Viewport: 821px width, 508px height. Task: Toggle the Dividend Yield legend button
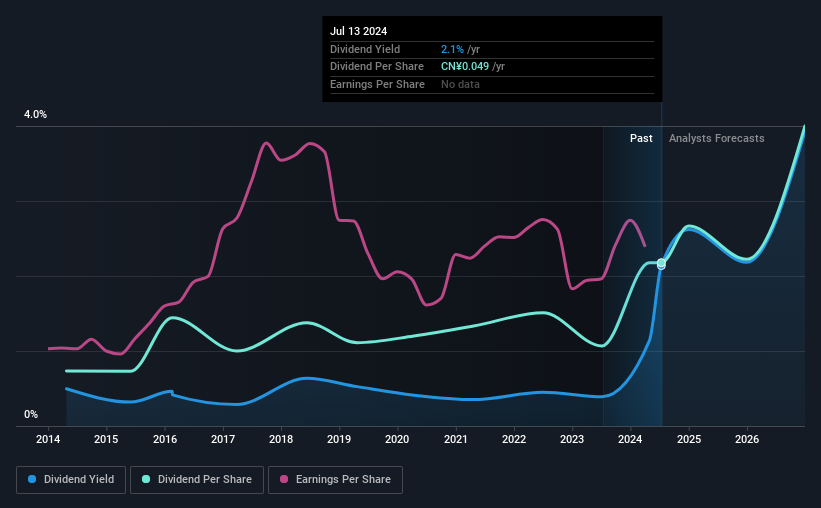coord(71,480)
